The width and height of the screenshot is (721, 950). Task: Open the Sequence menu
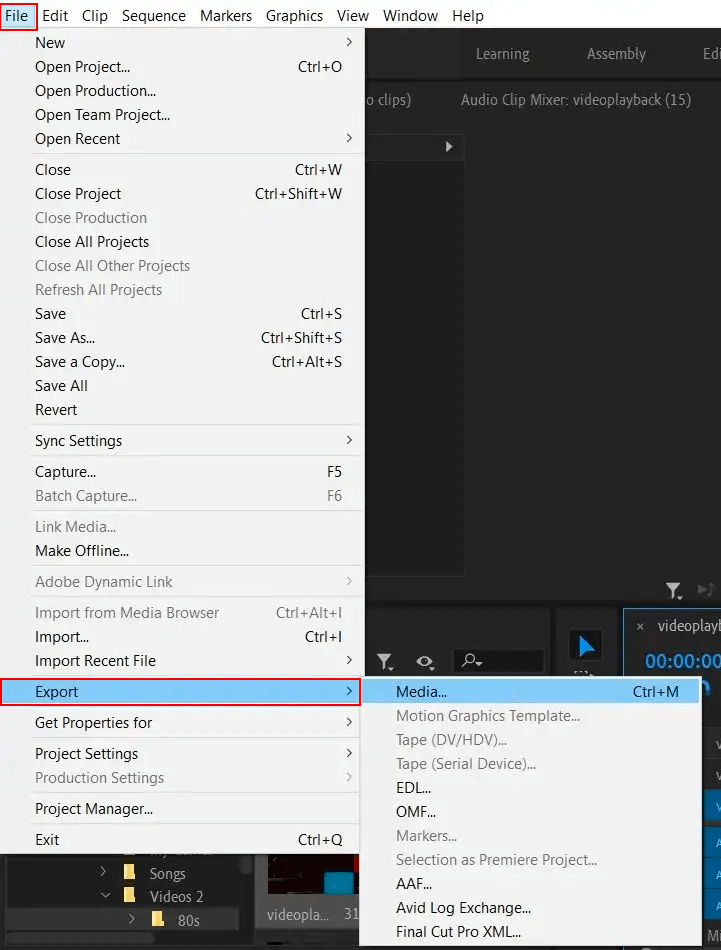(154, 16)
